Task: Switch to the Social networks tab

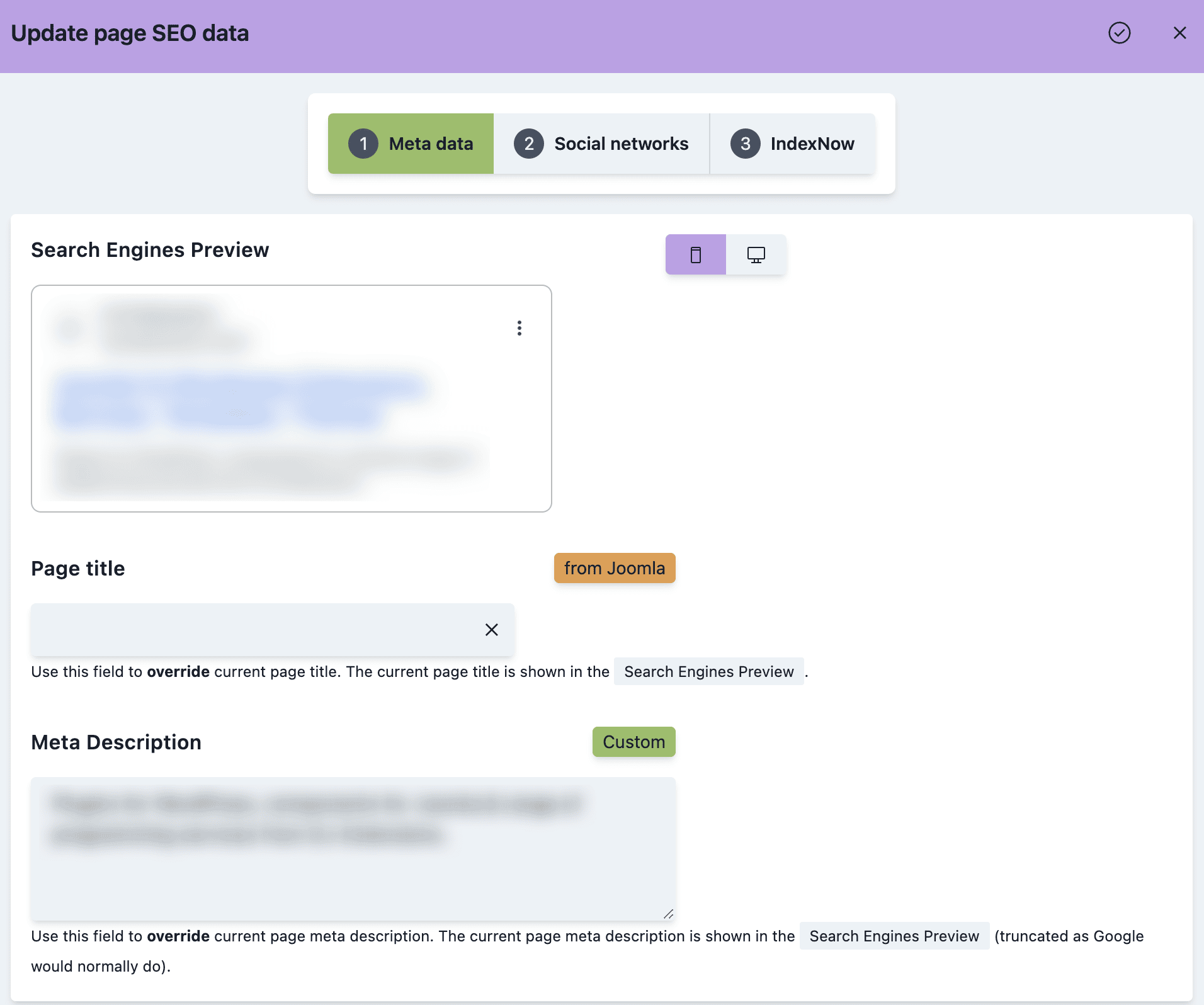Action: pyautogui.click(x=601, y=144)
